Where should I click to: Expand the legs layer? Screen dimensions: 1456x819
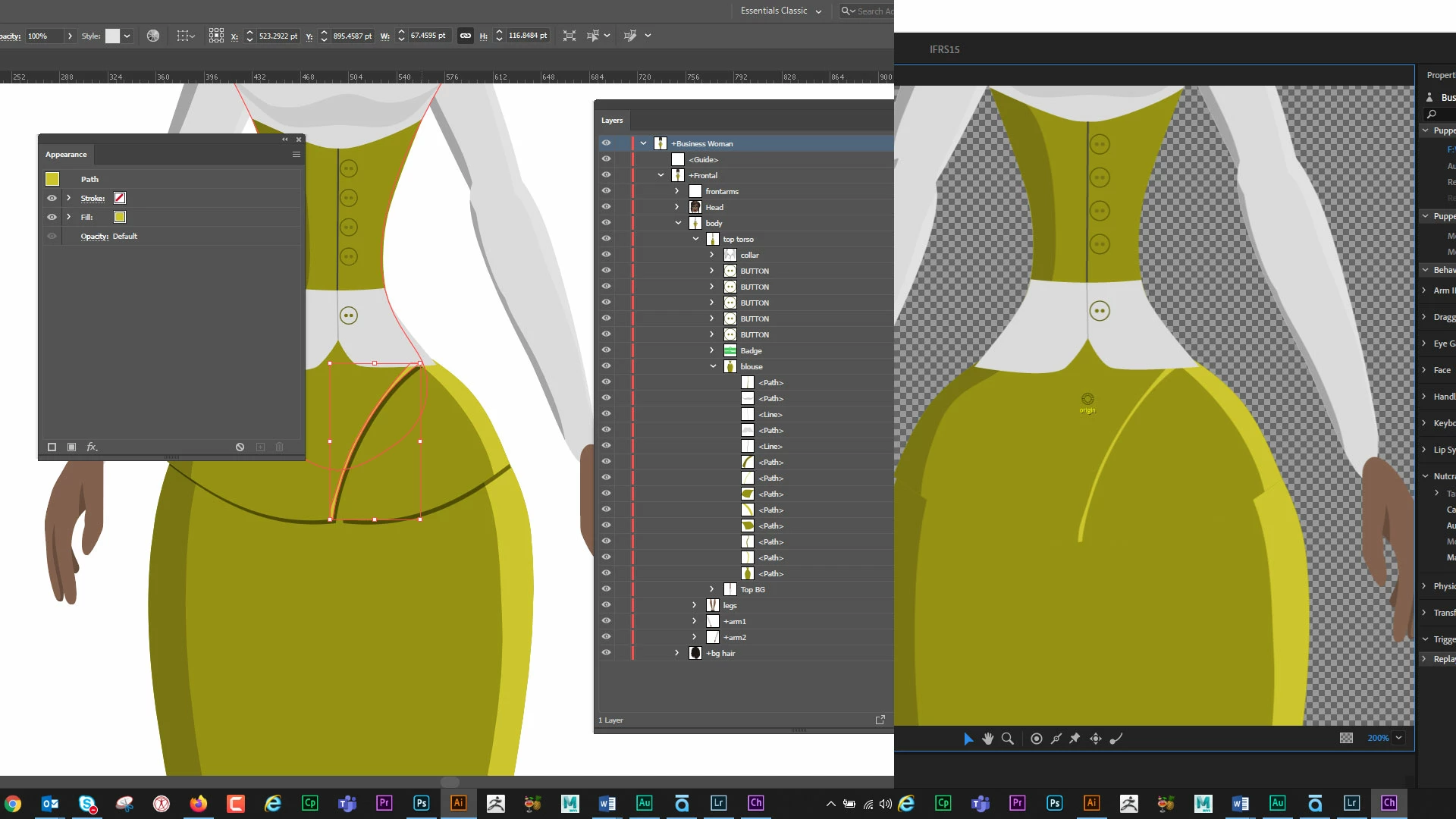click(x=694, y=605)
